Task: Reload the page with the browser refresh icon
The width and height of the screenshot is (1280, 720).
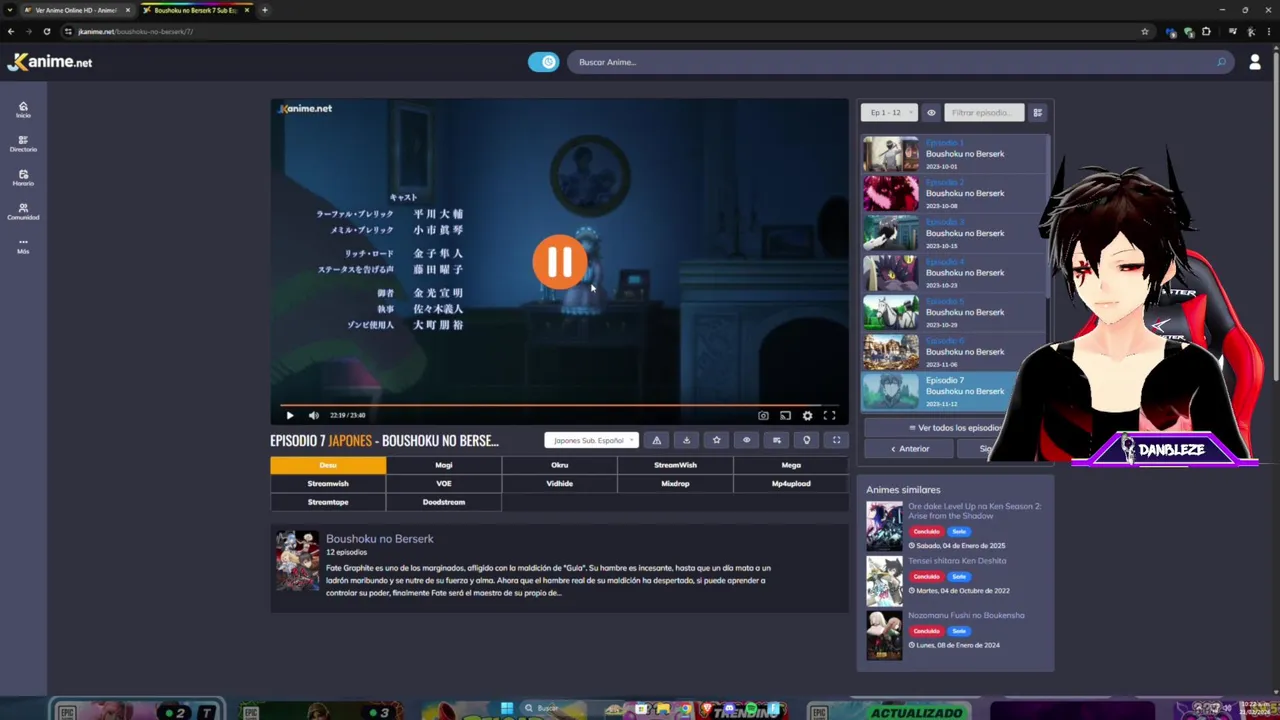Action: [x=46, y=31]
